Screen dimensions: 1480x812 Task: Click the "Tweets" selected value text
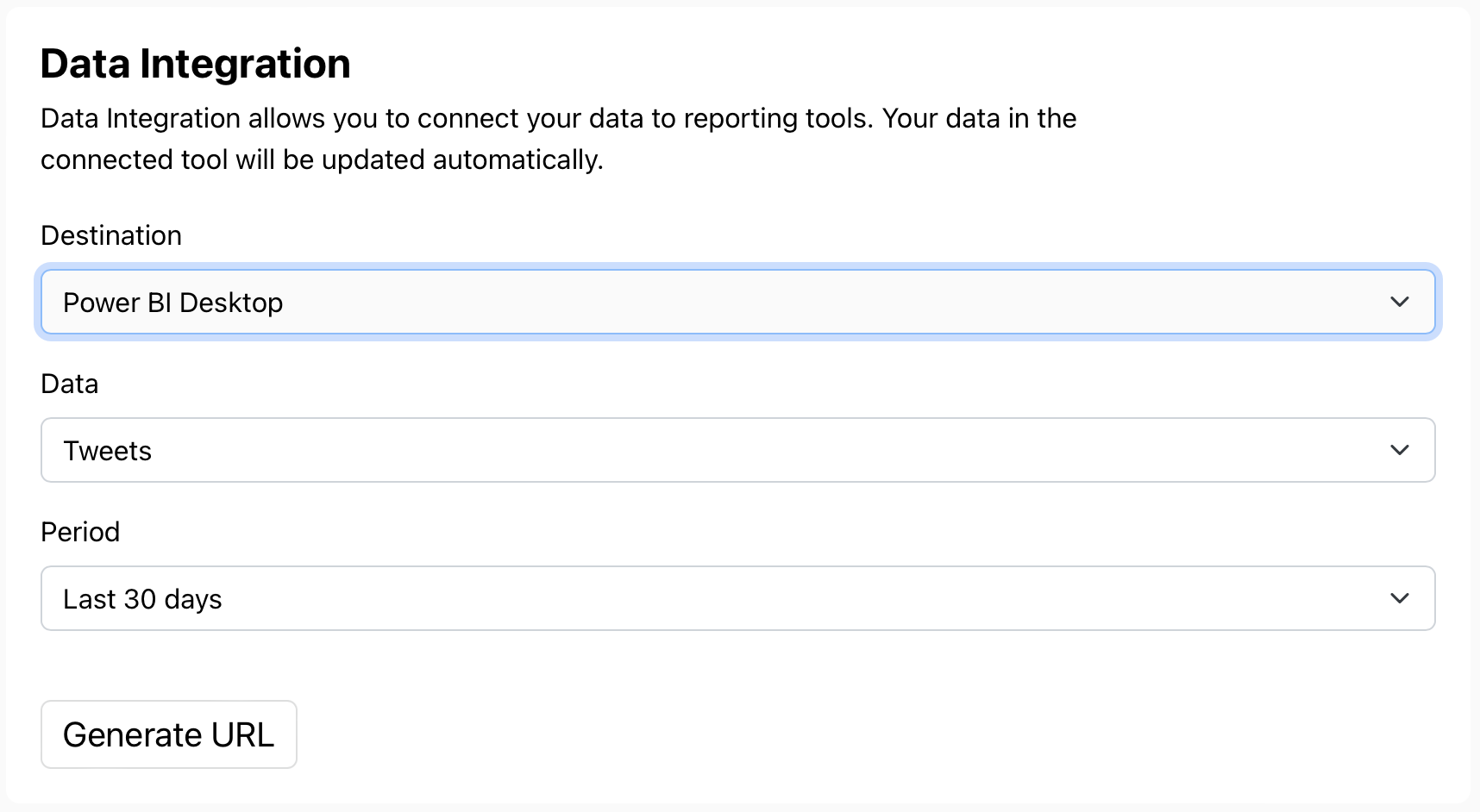point(107,451)
